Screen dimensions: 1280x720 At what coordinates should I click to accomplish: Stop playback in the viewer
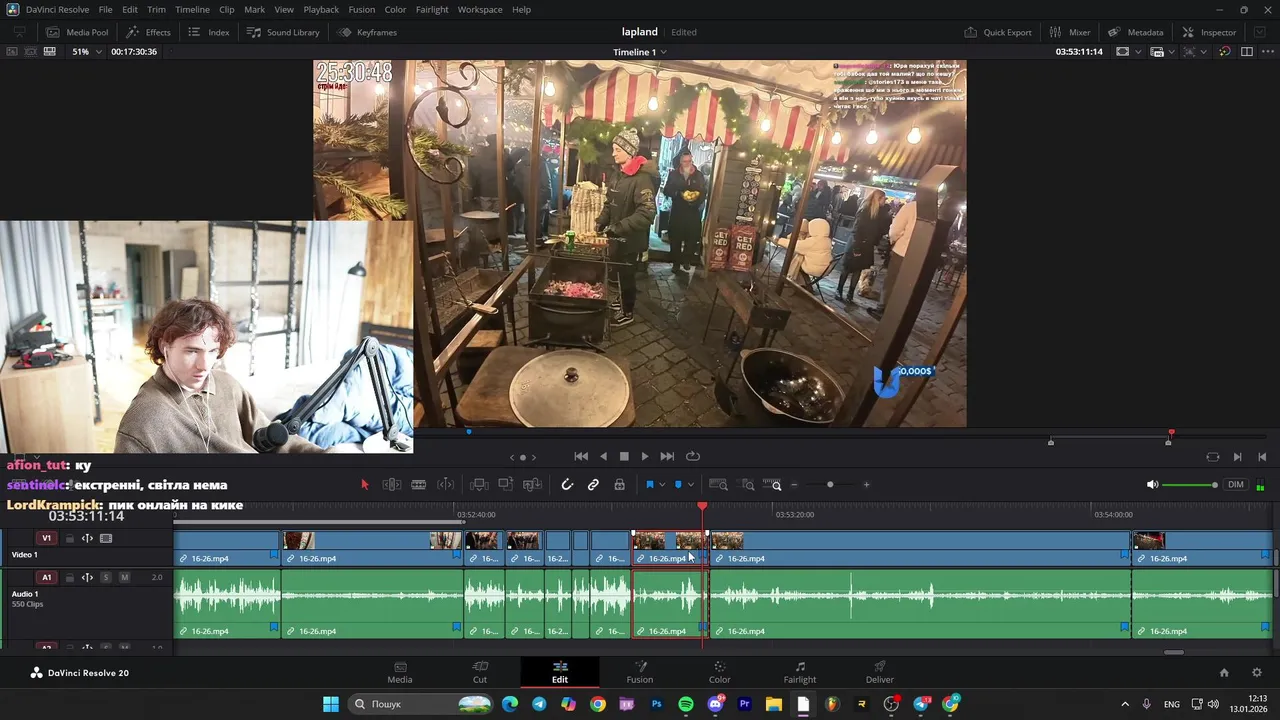point(624,457)
